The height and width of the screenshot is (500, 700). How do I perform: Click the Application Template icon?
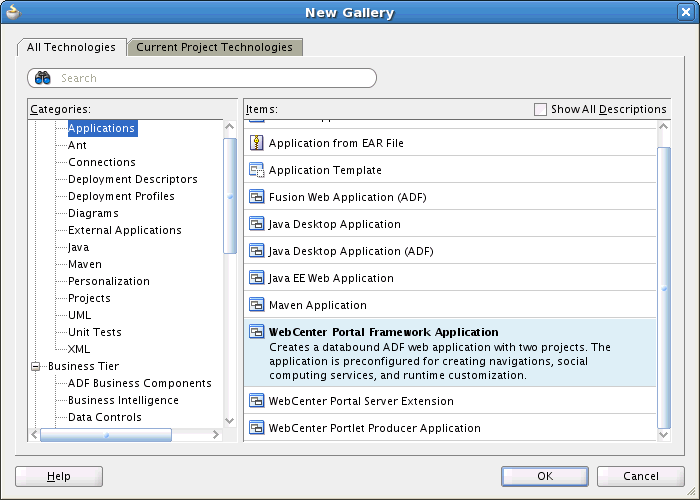click(256, 170)
